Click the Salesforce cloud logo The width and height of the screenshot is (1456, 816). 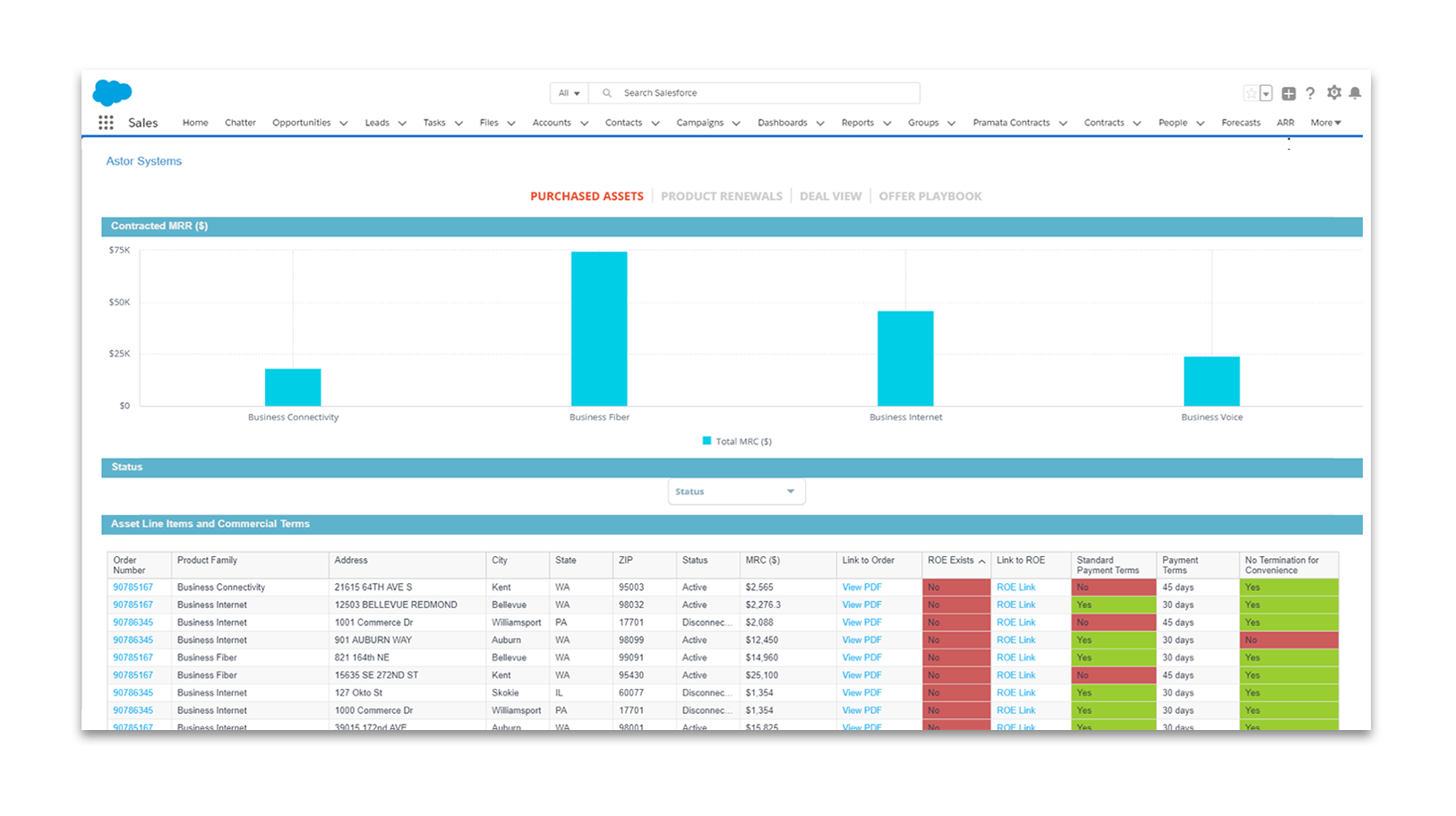pos(112,92)
